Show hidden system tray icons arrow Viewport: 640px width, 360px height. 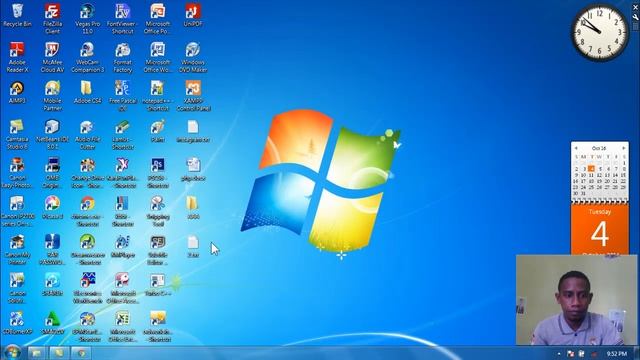559,353
